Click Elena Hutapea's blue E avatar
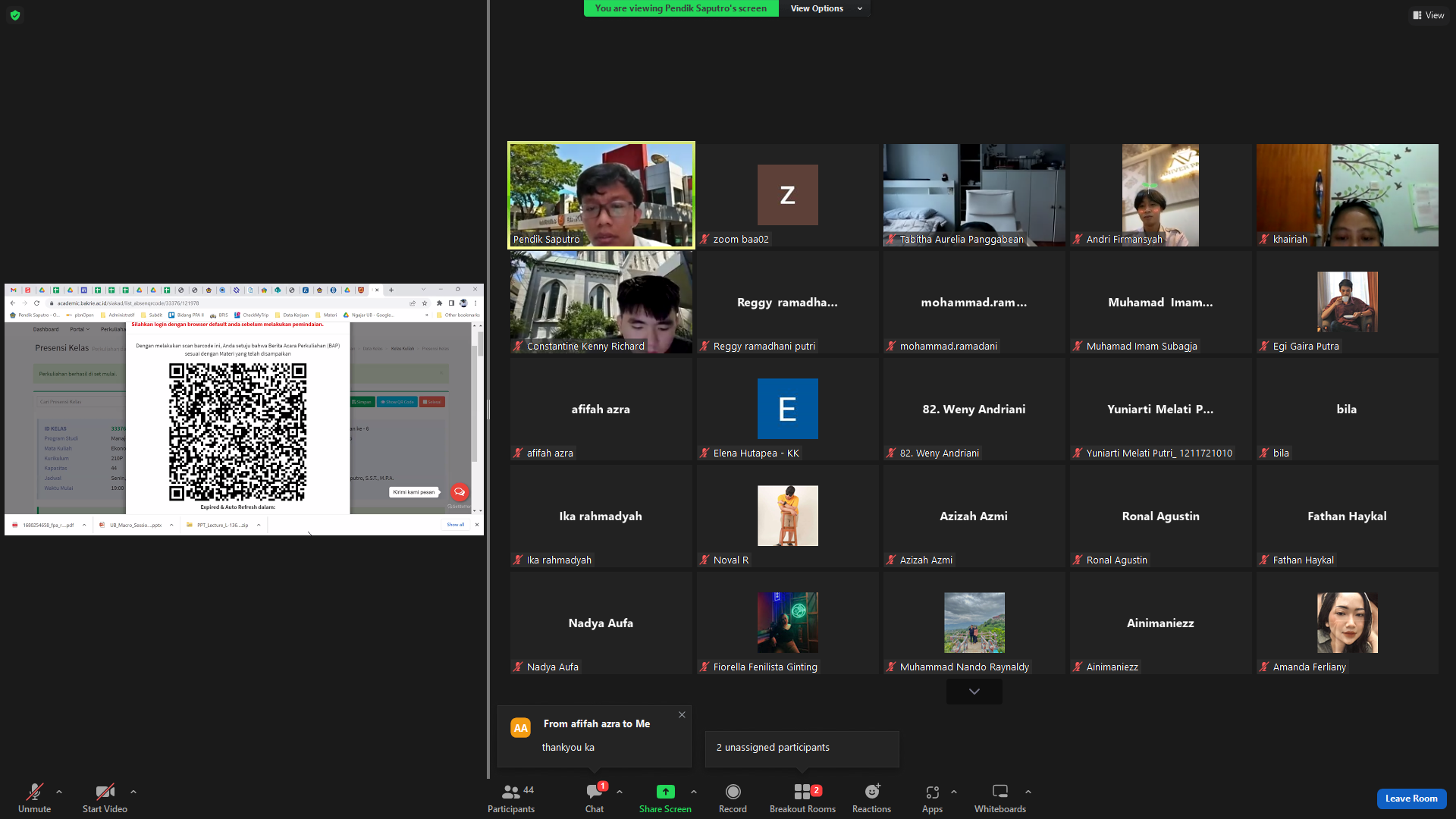Image resolution: width=1456 pixels, height=819 pixels. tap(788, 409)
